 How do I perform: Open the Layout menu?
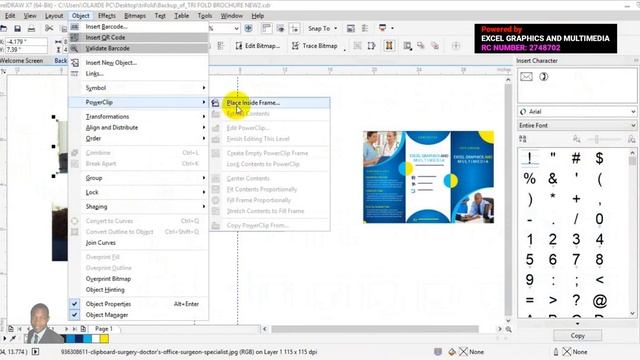(x=54, y=16)
